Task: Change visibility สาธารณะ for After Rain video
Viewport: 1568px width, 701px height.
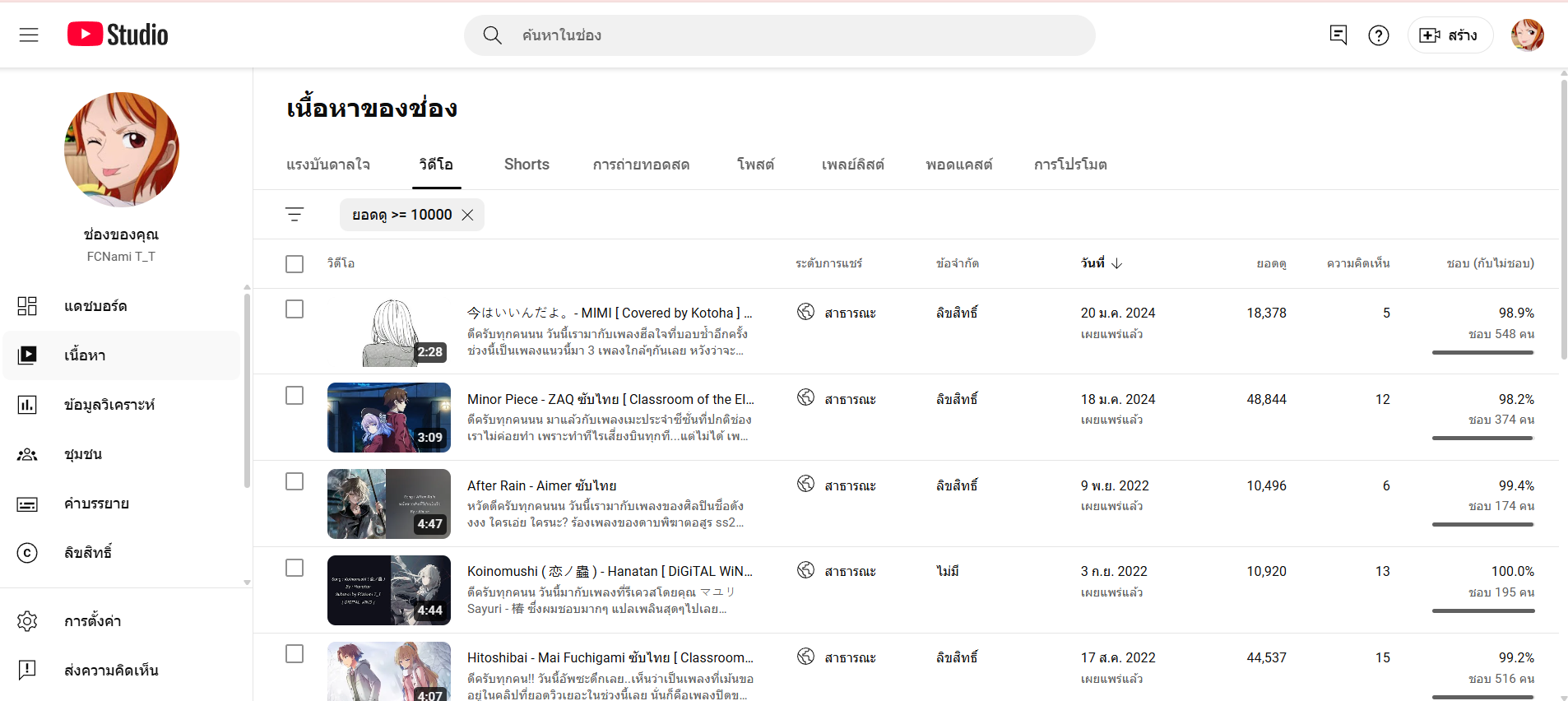Action: (x=837, y=485)
